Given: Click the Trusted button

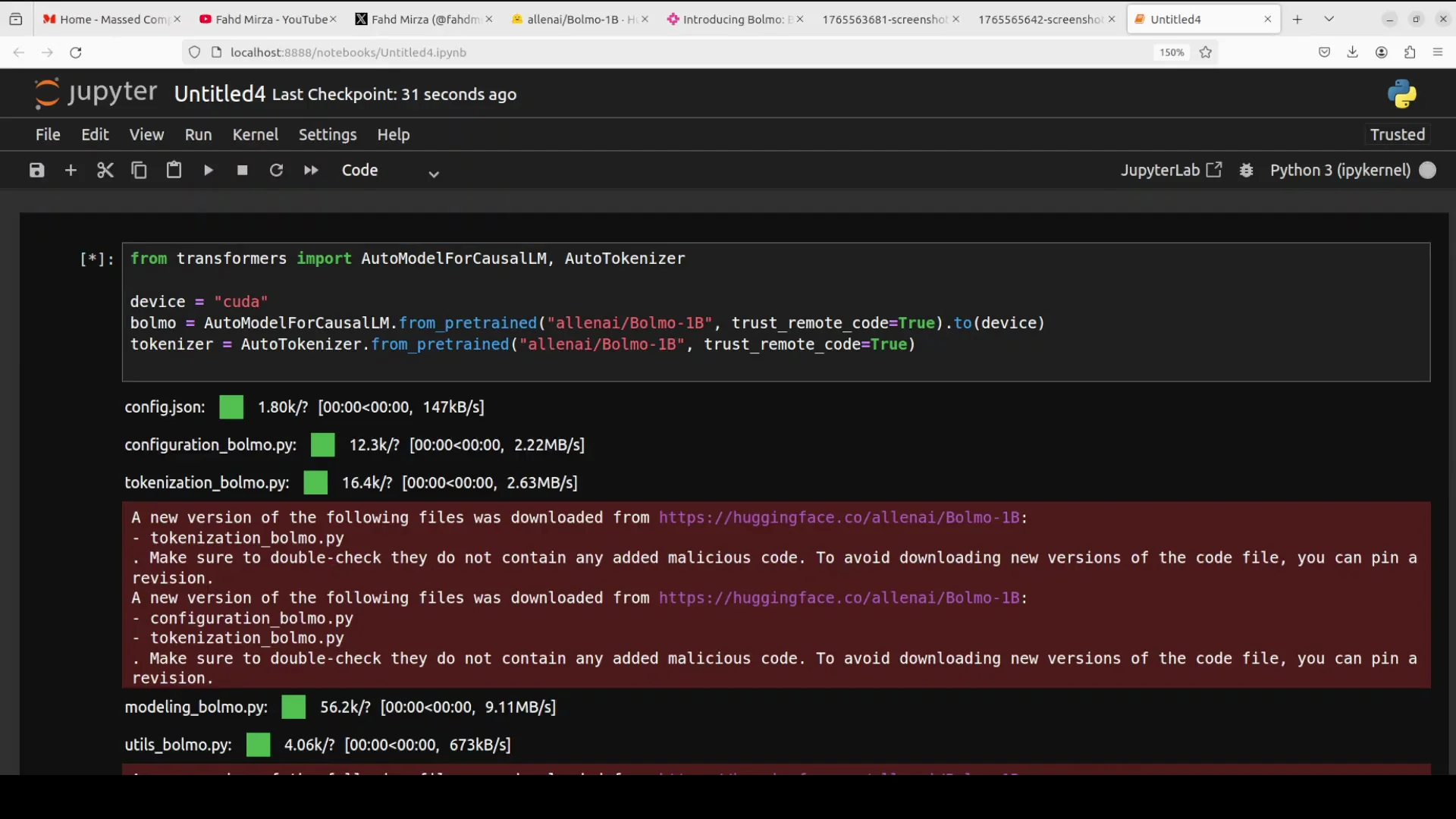Looking at the screenshot, I should (1396, 134).
